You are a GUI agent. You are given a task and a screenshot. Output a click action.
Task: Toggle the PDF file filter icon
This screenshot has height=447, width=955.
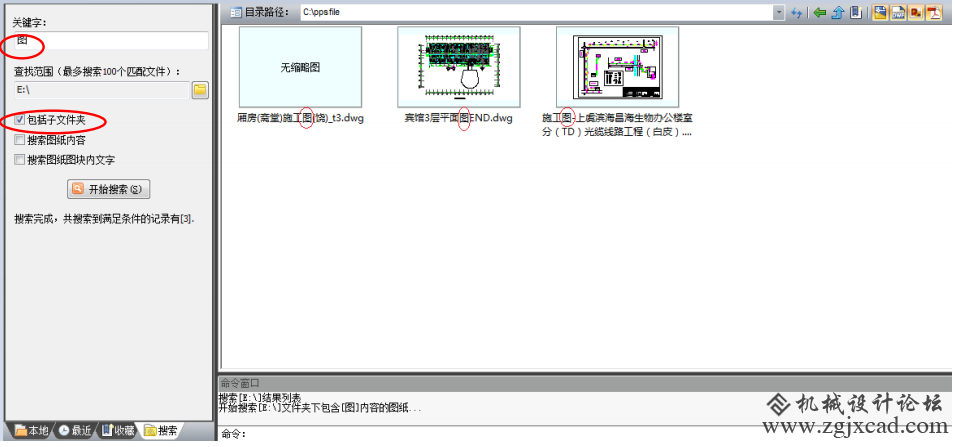pyautogui.click(x=934, y=13)
